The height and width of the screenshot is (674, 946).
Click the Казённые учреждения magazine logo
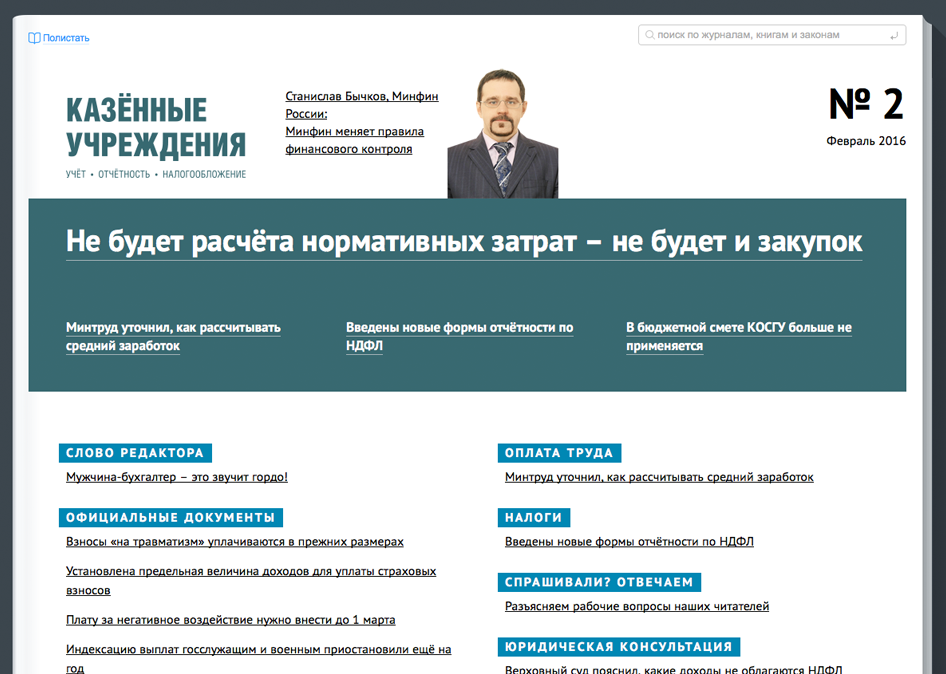point(156,128)
